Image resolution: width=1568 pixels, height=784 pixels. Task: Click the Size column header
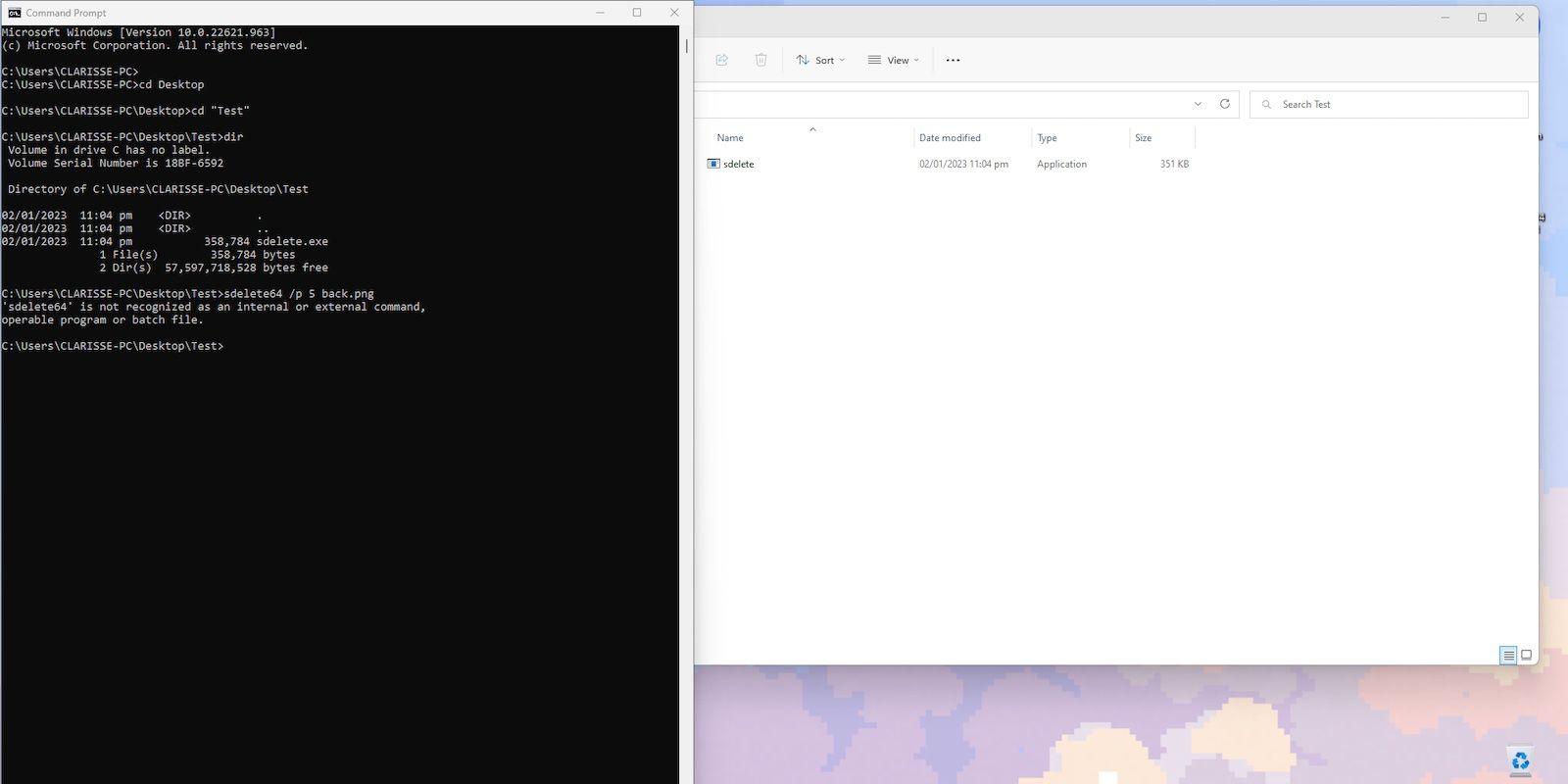point(1143,138)
